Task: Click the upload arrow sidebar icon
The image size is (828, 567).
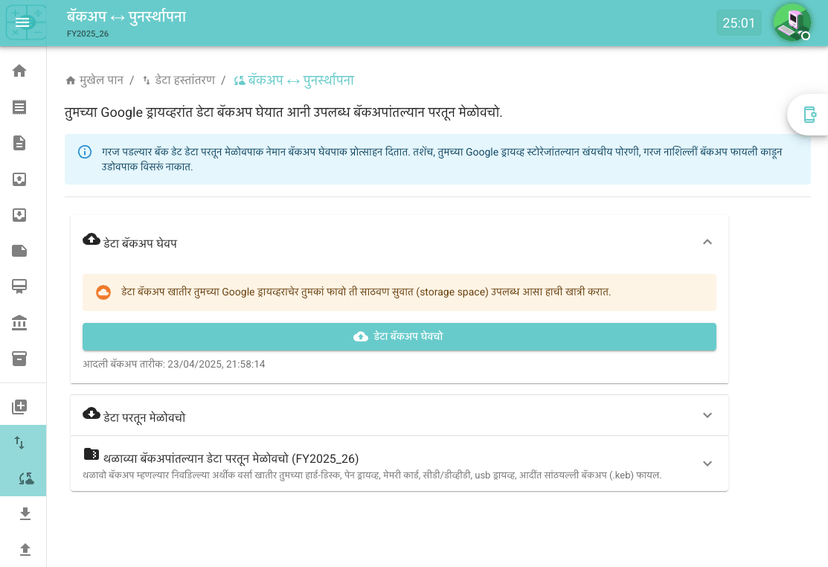Action: [x=25, y=550]
